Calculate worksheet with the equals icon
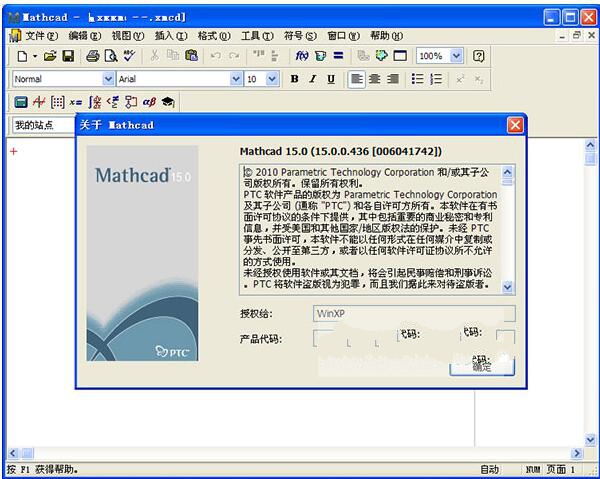 338,56
